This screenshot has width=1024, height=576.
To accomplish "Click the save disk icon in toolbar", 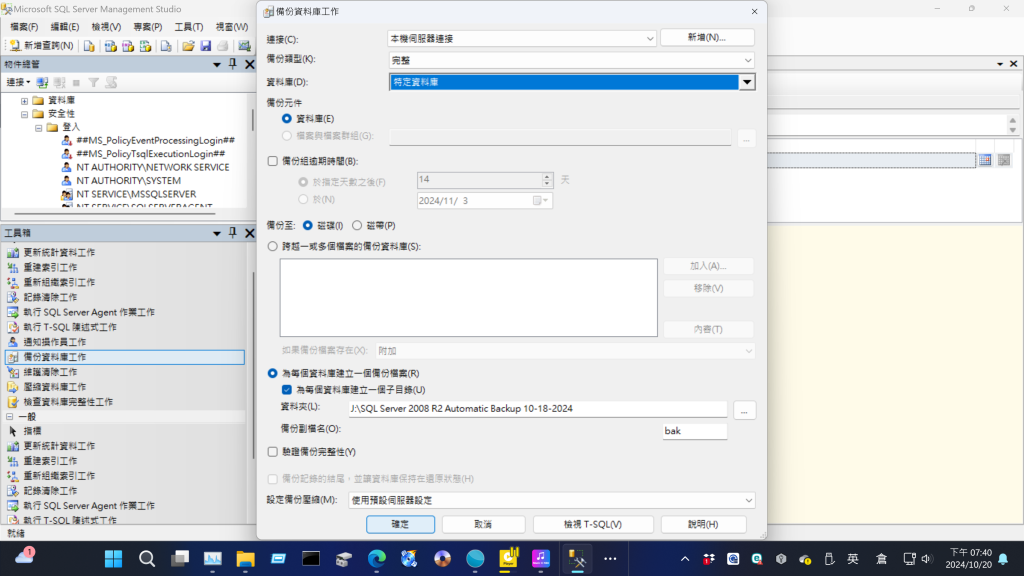I will [205, 46].
